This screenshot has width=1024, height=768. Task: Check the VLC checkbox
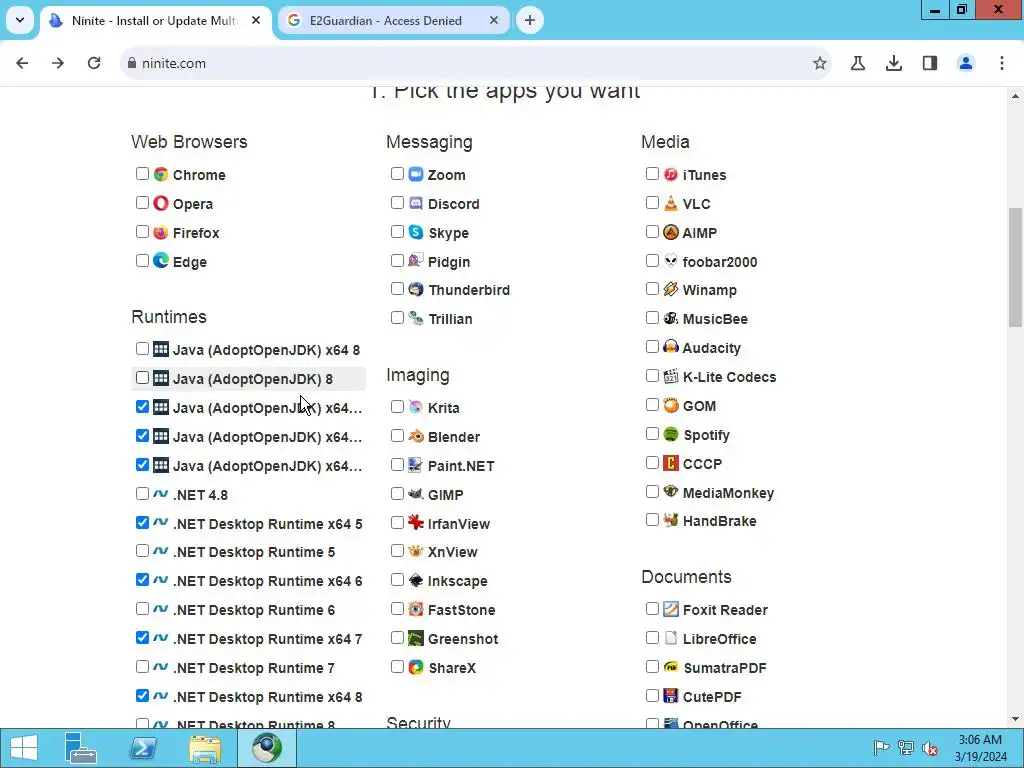coord(652,202)
